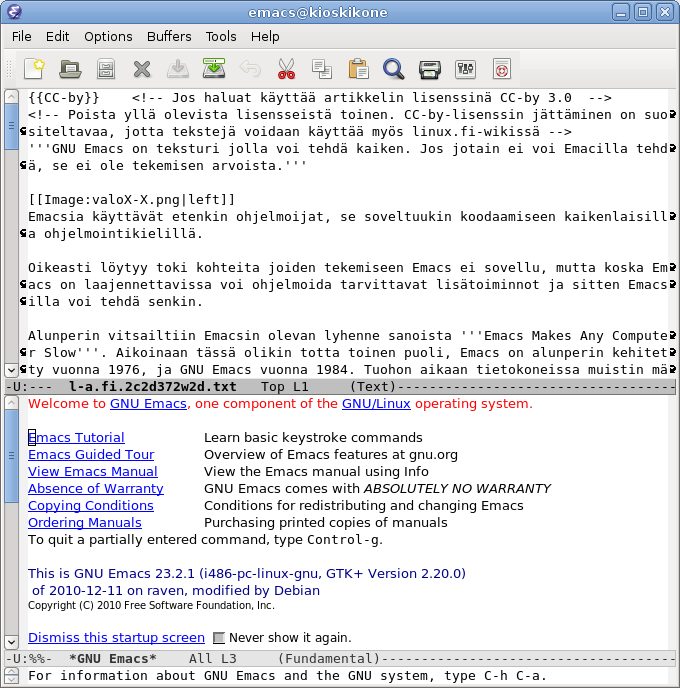Maximize the emacs@kioskikone window
680x688 pixels.
point(643,12)
